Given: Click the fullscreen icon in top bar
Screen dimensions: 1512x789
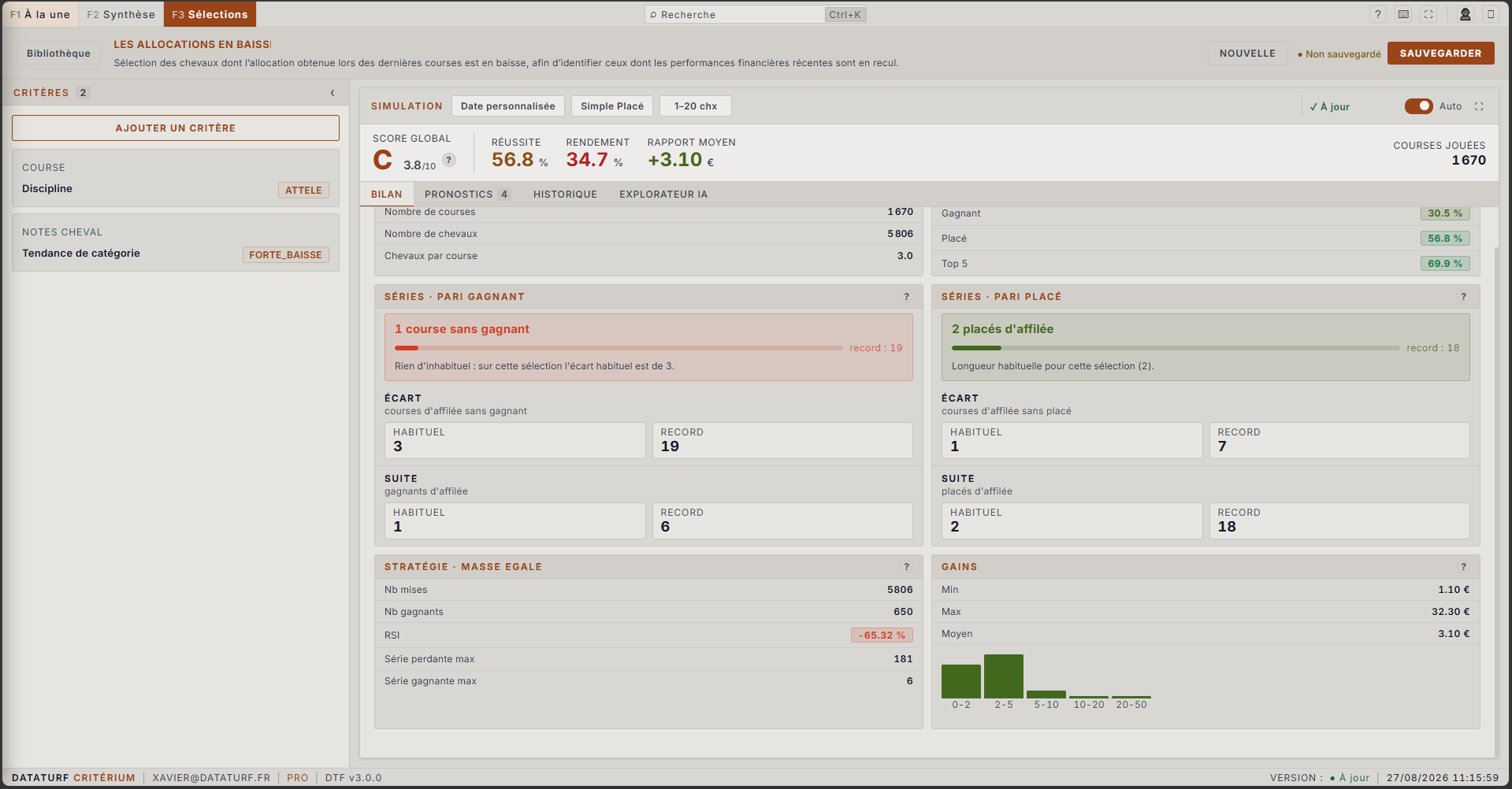Looking at the screenshot, I should tap(1428, 14).
